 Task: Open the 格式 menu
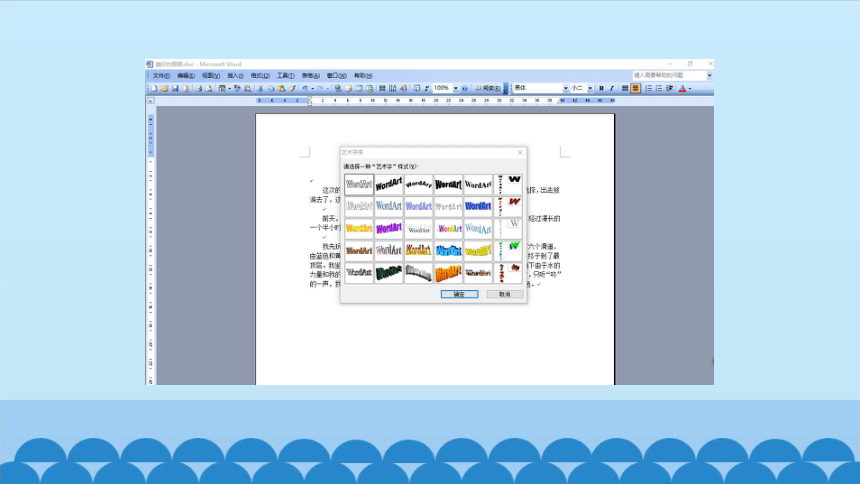point(260,76)
